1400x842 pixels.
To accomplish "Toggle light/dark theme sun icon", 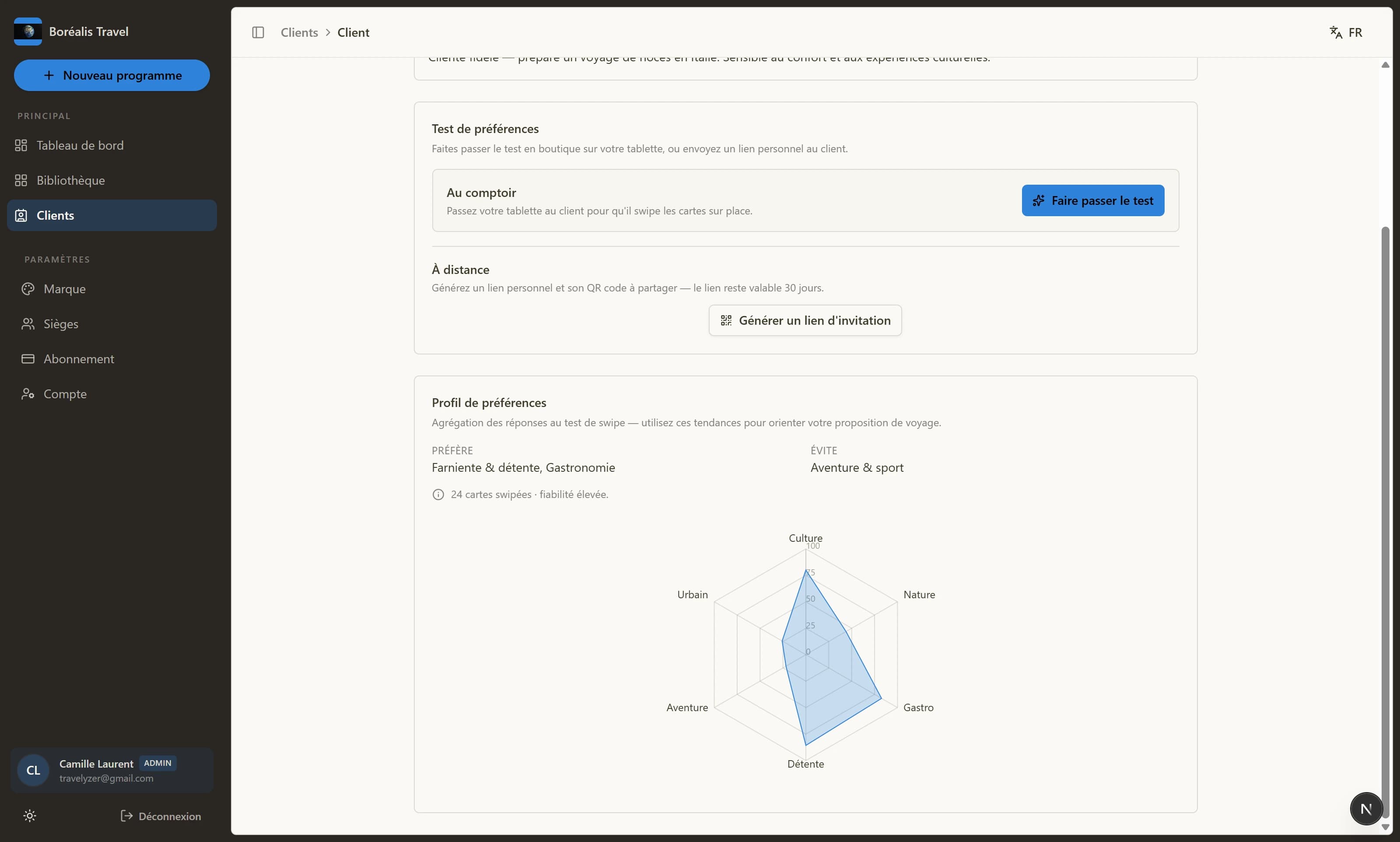I will coord(29,816).
